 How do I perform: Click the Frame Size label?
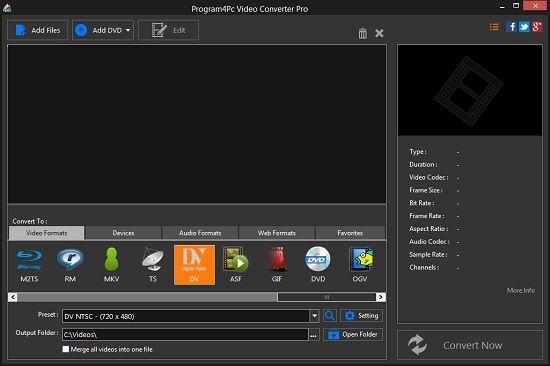pos(426,190)
